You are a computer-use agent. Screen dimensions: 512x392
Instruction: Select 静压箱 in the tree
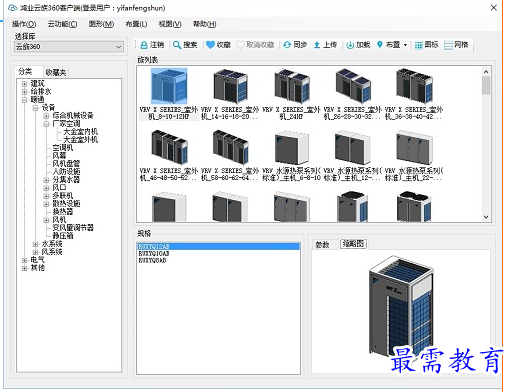click(63, 236)
